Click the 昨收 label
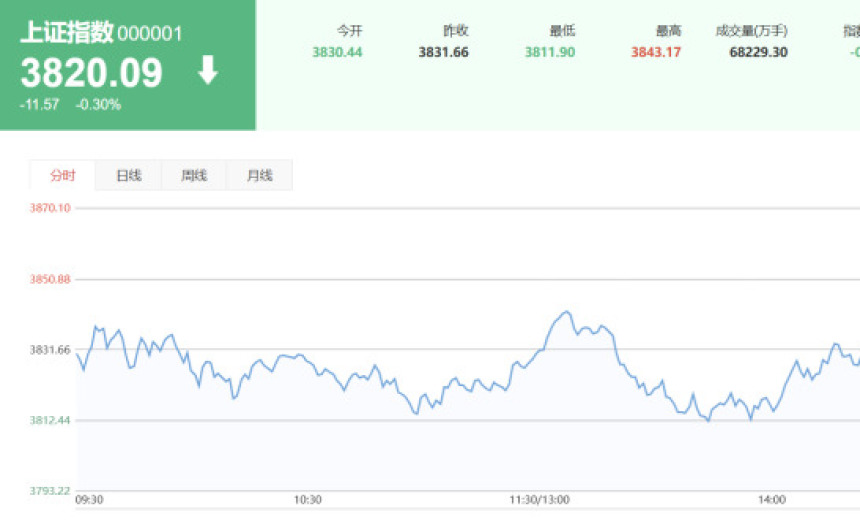860x520 pixels. click(x=456, y=31)
